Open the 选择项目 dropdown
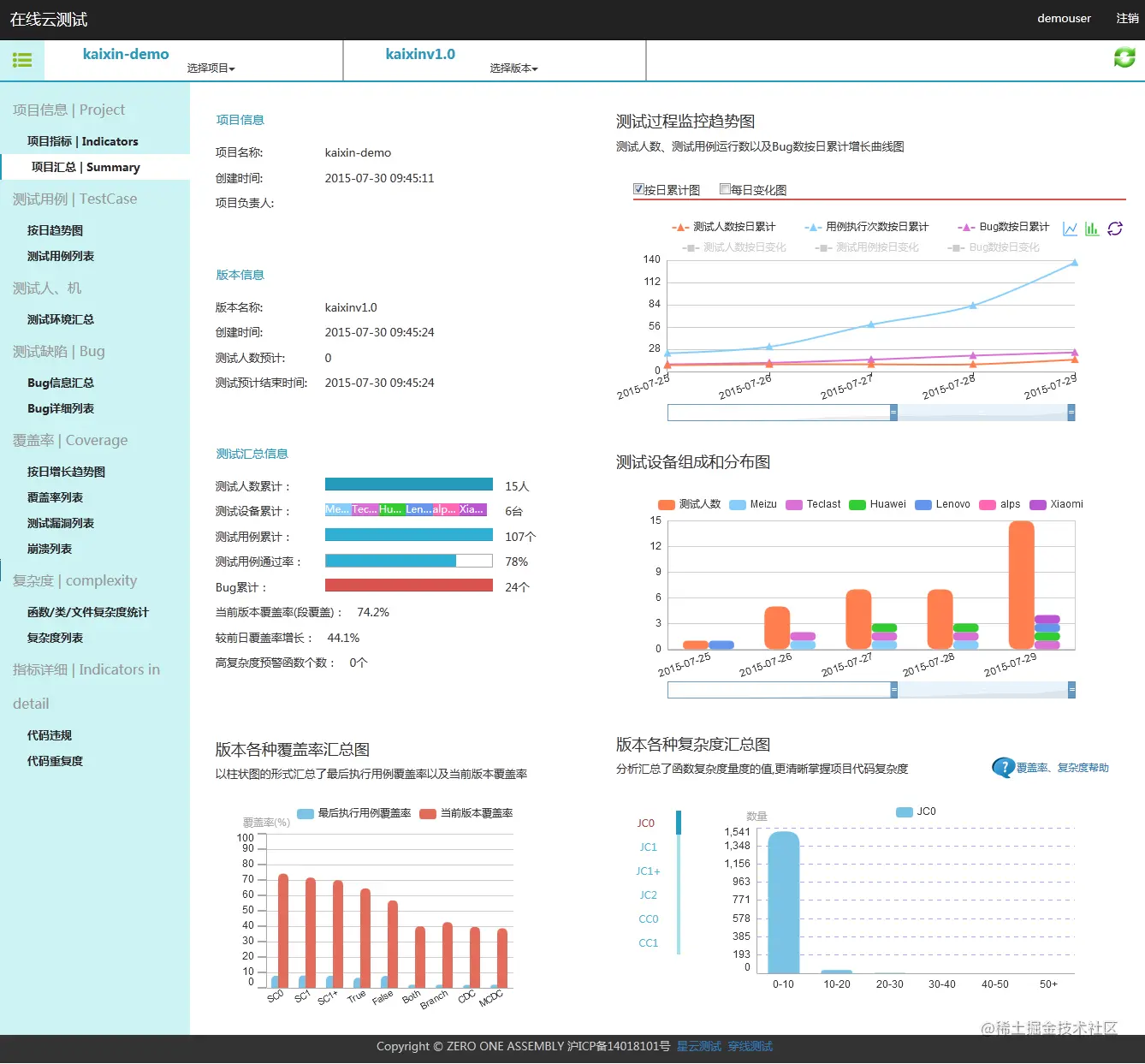 tap(211, 68)
